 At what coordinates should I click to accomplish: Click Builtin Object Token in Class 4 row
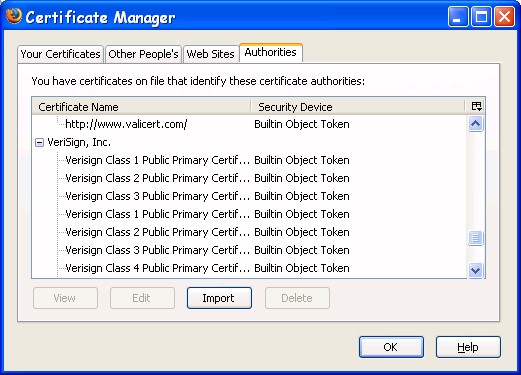(x=302, y=268)
